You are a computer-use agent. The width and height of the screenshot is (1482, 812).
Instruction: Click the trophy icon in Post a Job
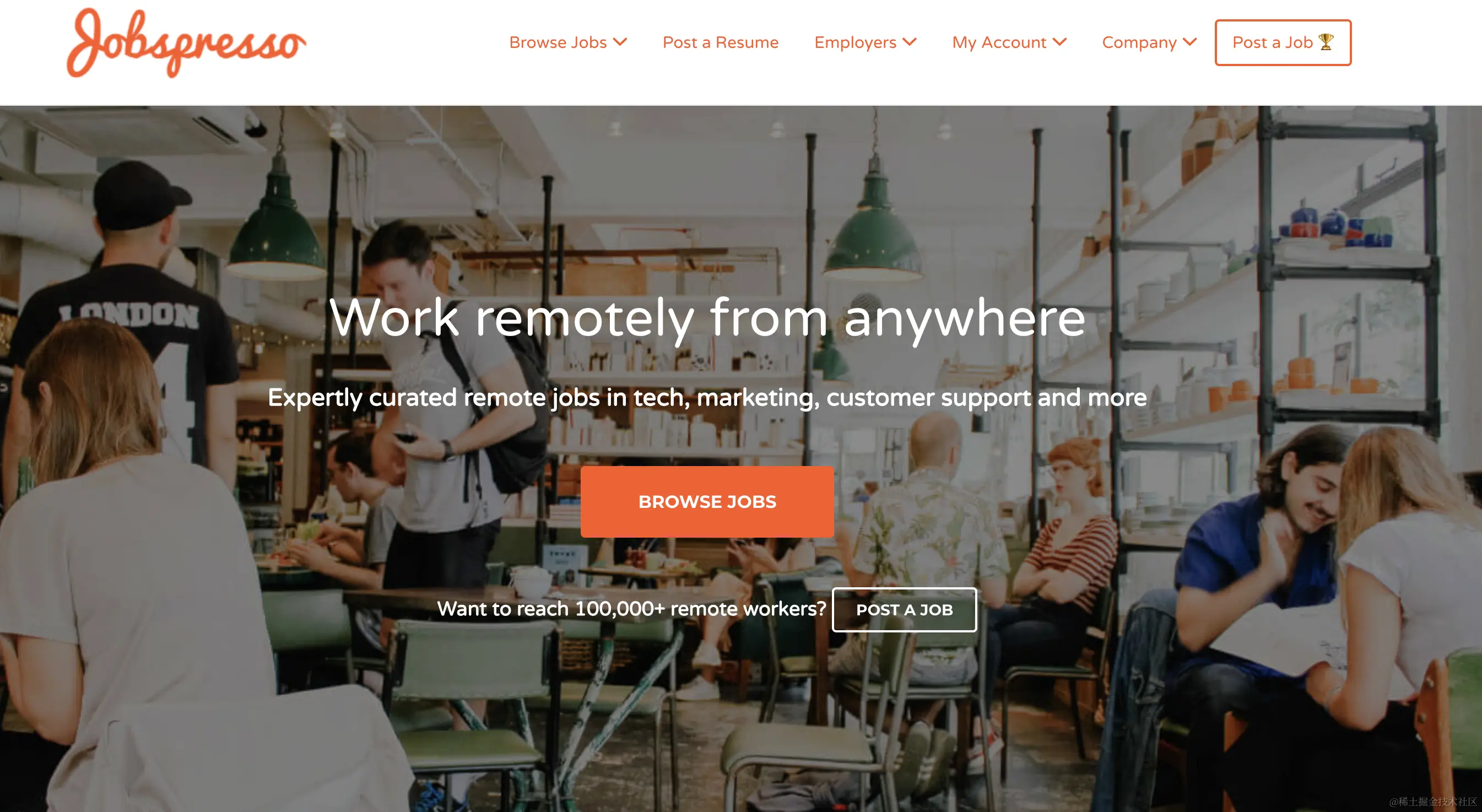pos(1326,42)
